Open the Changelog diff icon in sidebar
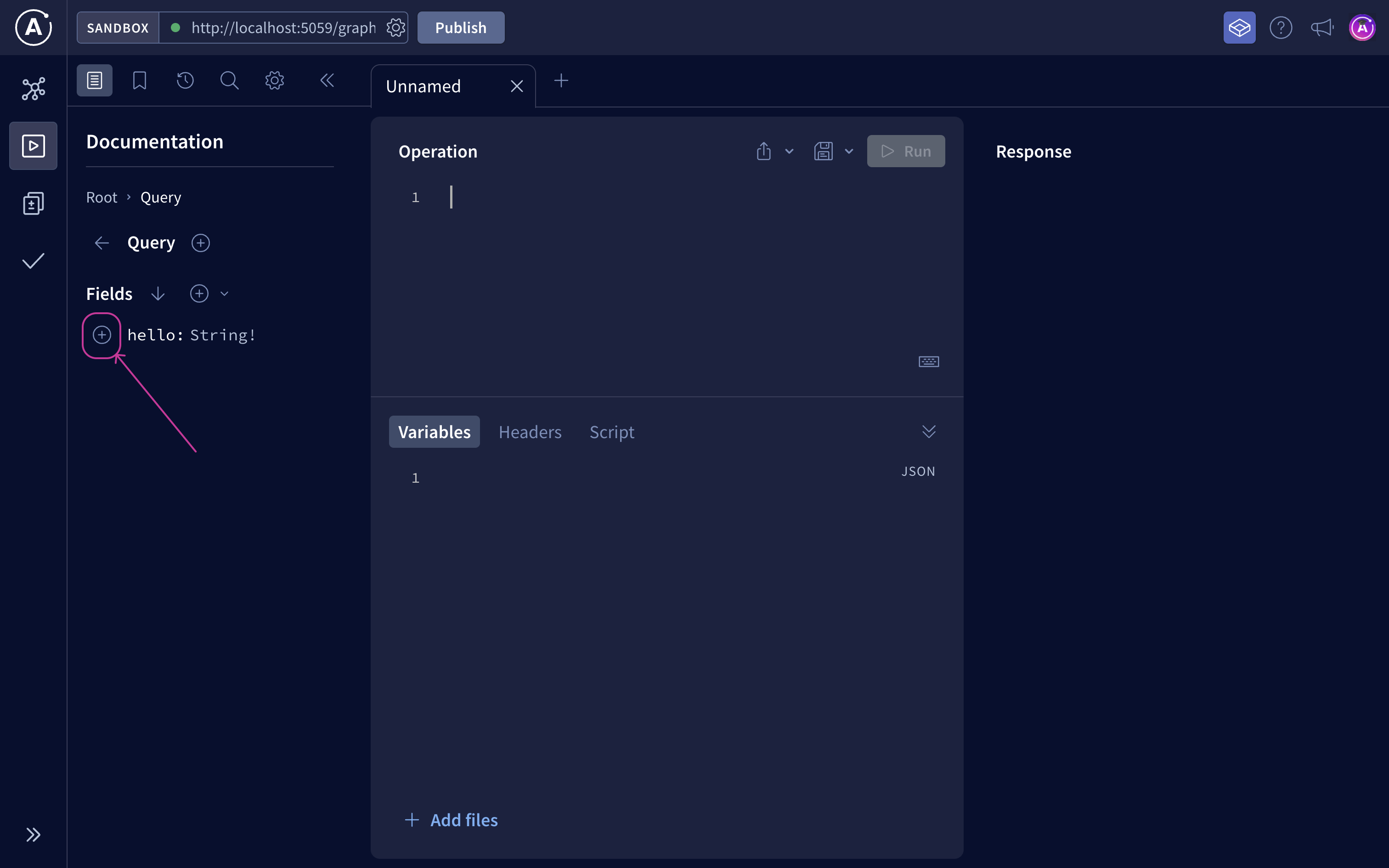This screenshot has width=1389, height=868. coord(33,203)
